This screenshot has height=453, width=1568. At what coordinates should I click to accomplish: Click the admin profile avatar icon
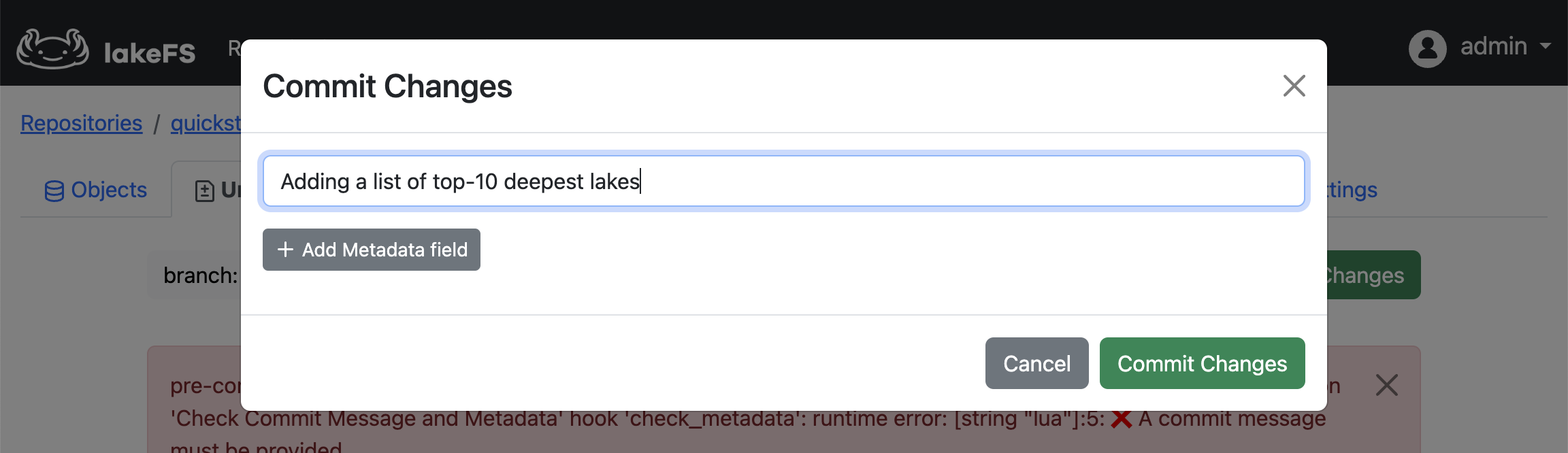[1428, 48]
